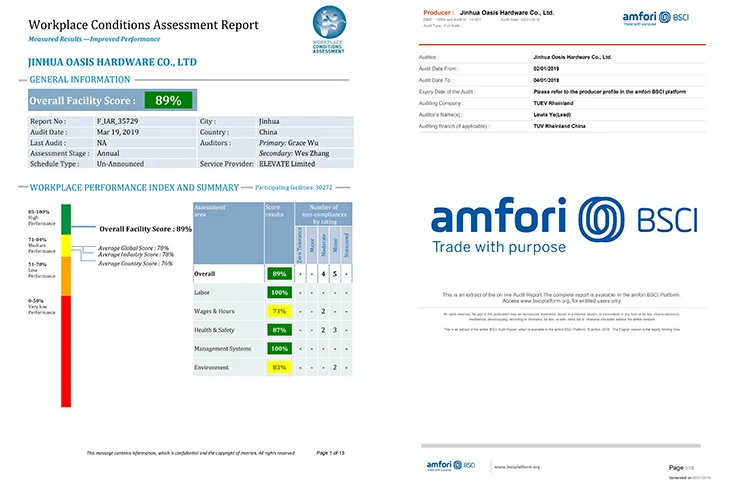Screen dimensions: 750x485
Task: Click the Health & Safety Minor count '3'
Action: click(x=335, y=330)
